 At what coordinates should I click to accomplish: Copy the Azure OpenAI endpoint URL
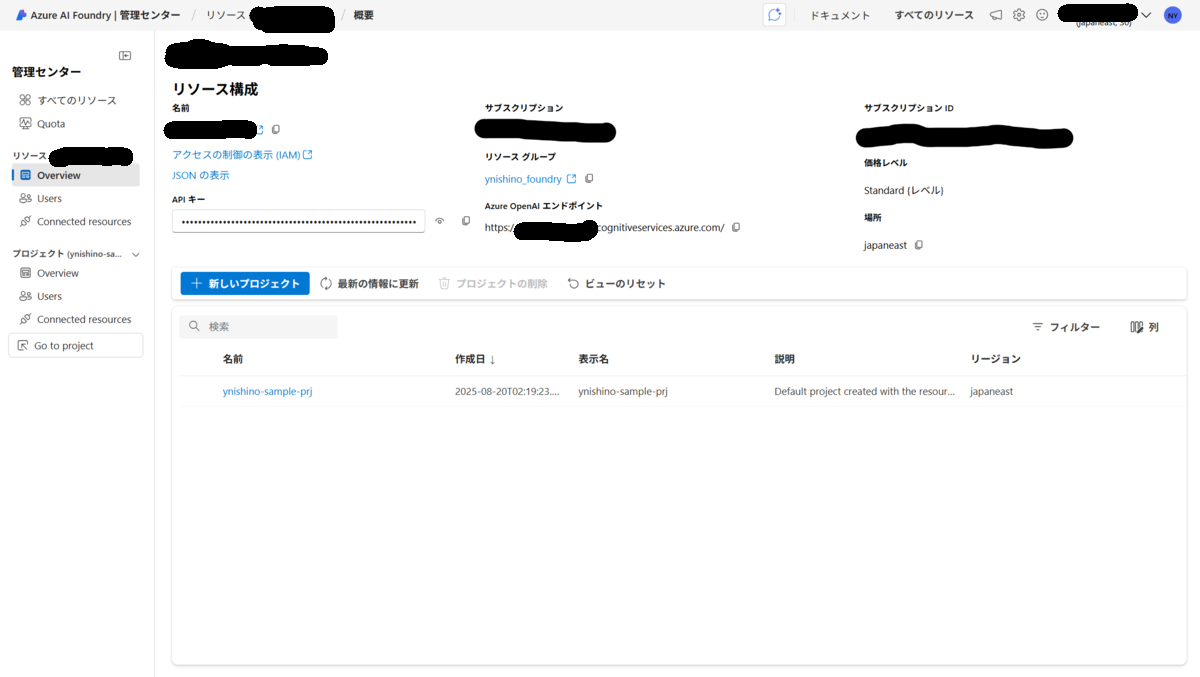tap(736, 227)
